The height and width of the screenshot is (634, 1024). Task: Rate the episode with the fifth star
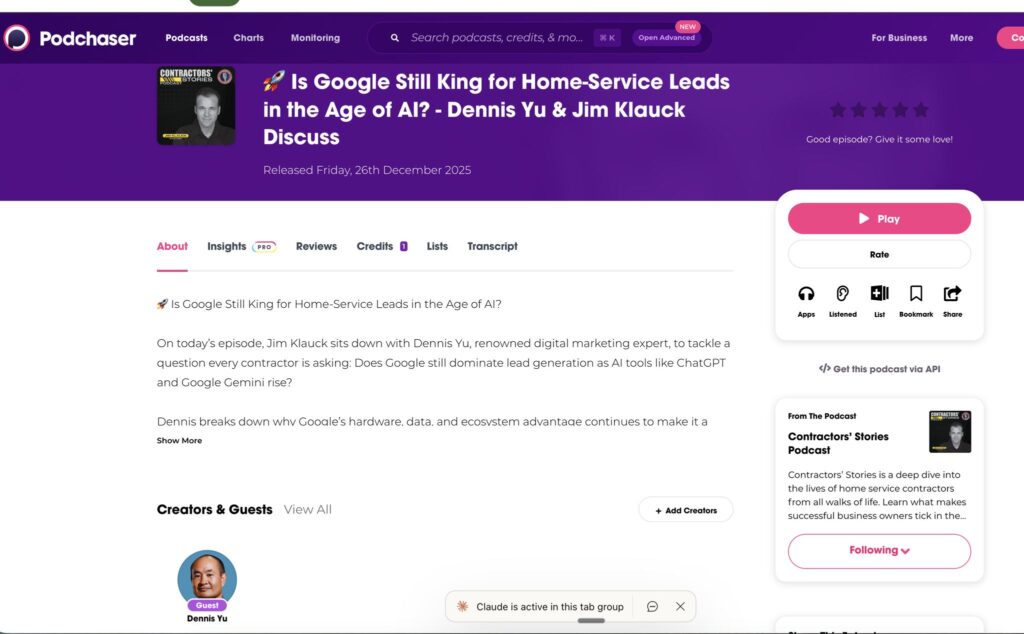pyautogui.click(x=921, y=110)
